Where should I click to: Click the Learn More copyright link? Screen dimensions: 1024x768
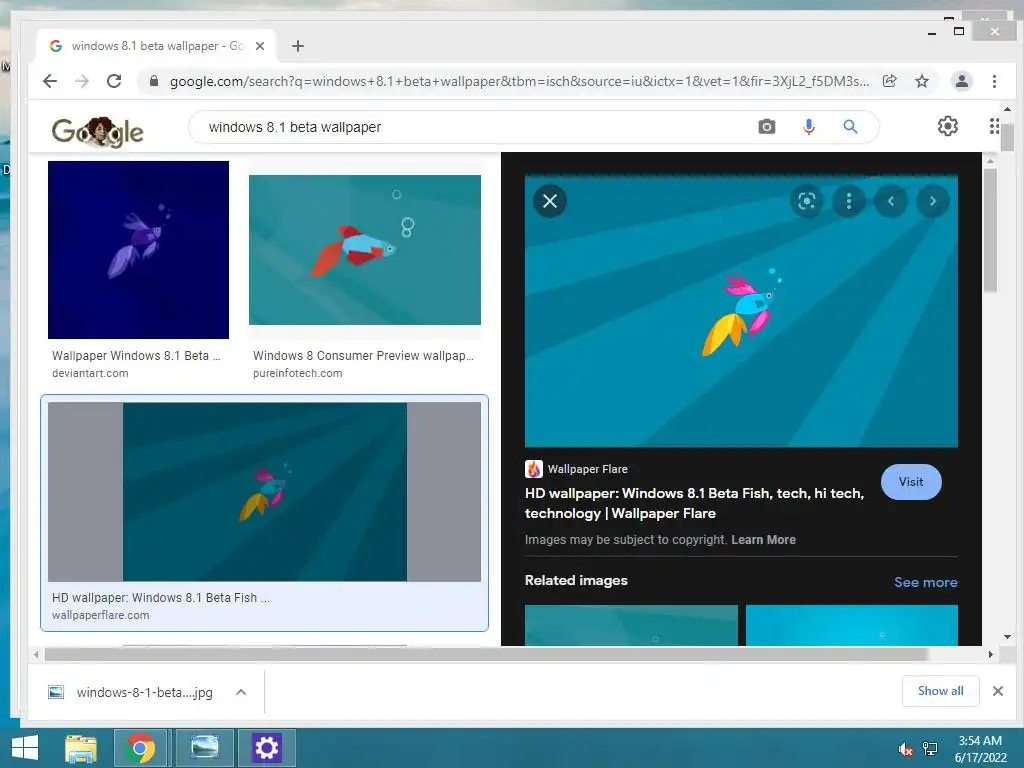pos(763,539)
